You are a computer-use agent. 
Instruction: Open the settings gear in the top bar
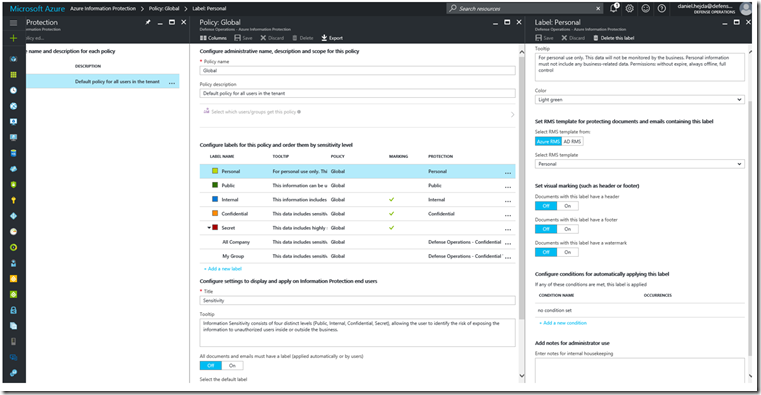point(629,8)
